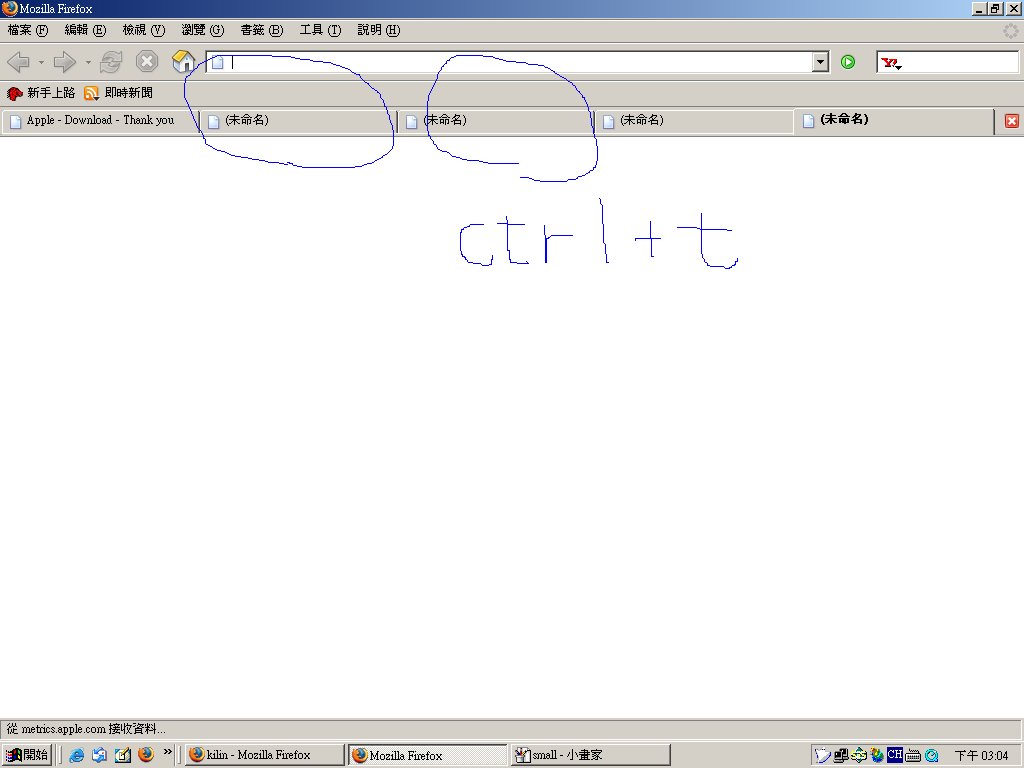
Task: Click the SiS tray icon
Action: (859, 756)
